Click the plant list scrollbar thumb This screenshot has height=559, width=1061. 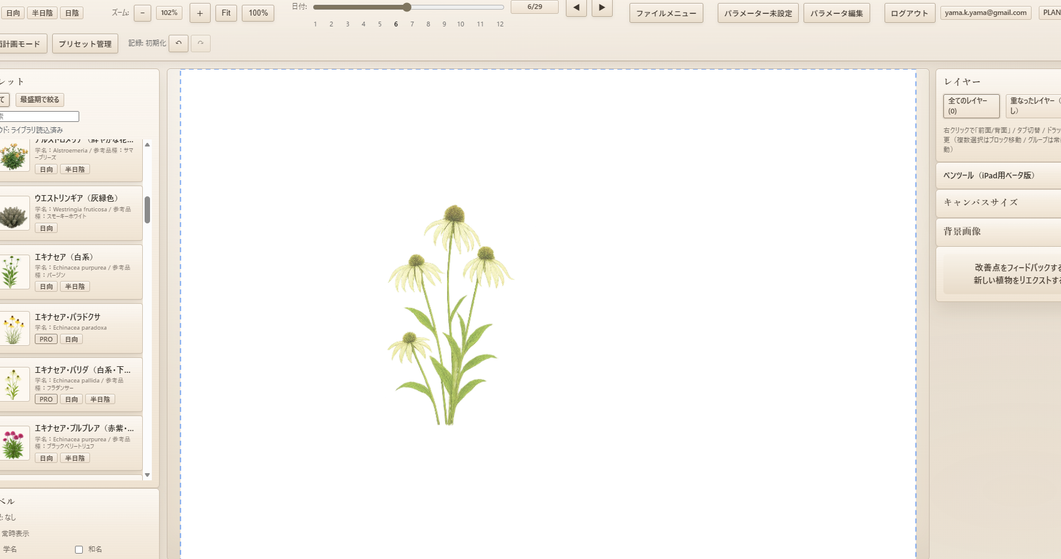pyautogui.click(x=147, y=210)
